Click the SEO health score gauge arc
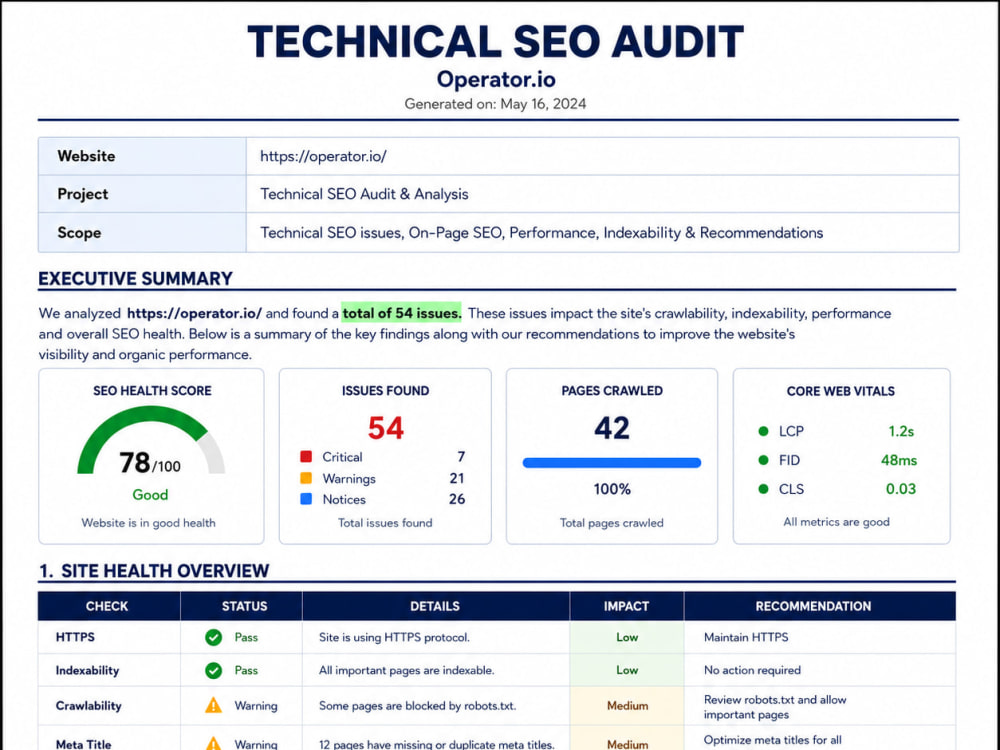Viewport: 1000px width, 750px height. pyautogui.click(x=151, y=439)
